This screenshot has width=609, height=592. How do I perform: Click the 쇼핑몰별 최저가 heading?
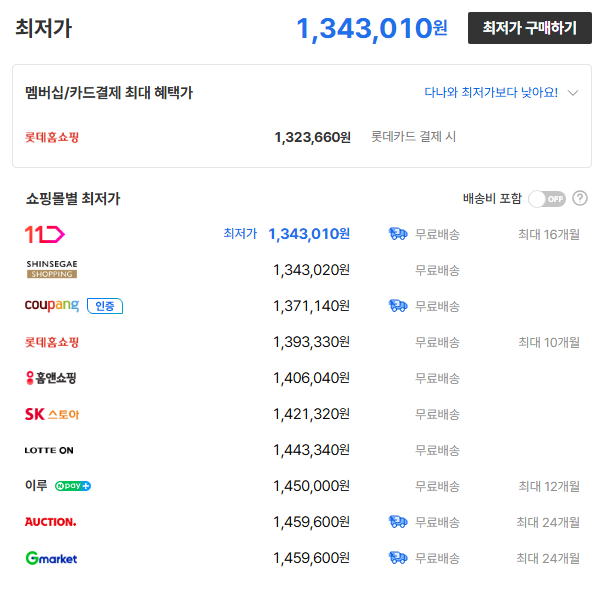click(x=73, y=198)
